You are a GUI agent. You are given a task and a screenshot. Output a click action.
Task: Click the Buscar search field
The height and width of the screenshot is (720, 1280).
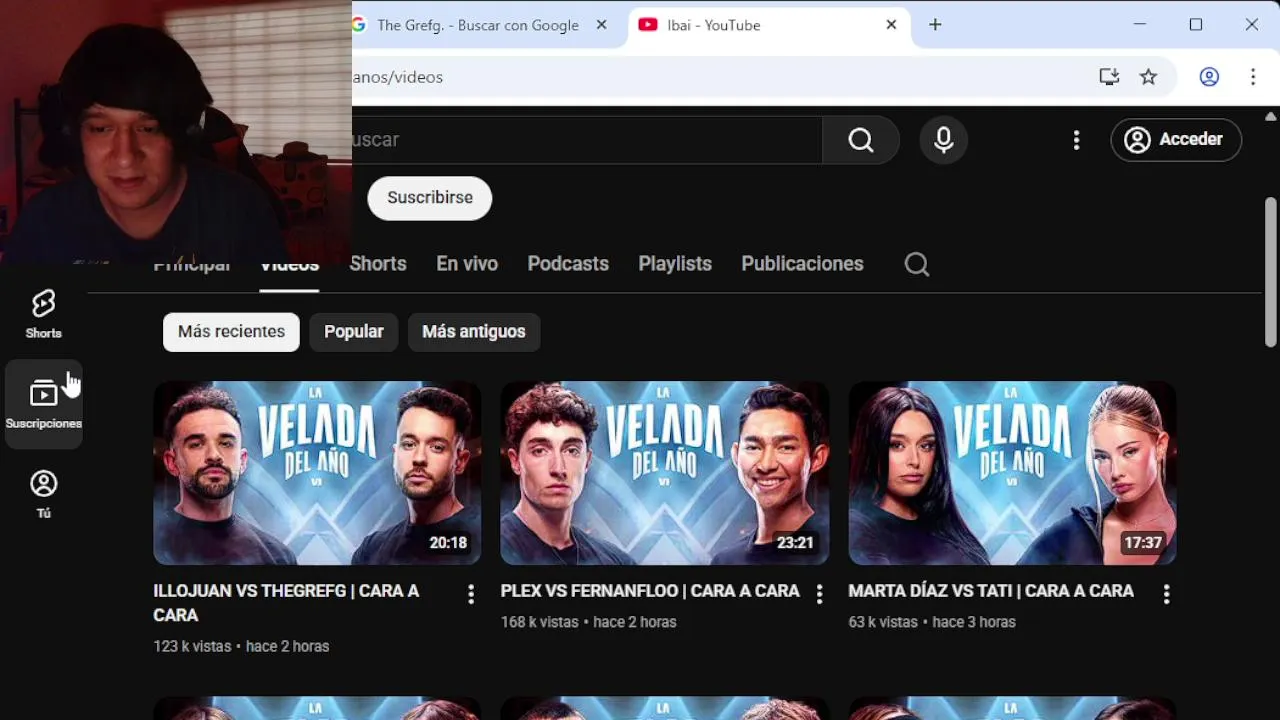coord(586,140)
